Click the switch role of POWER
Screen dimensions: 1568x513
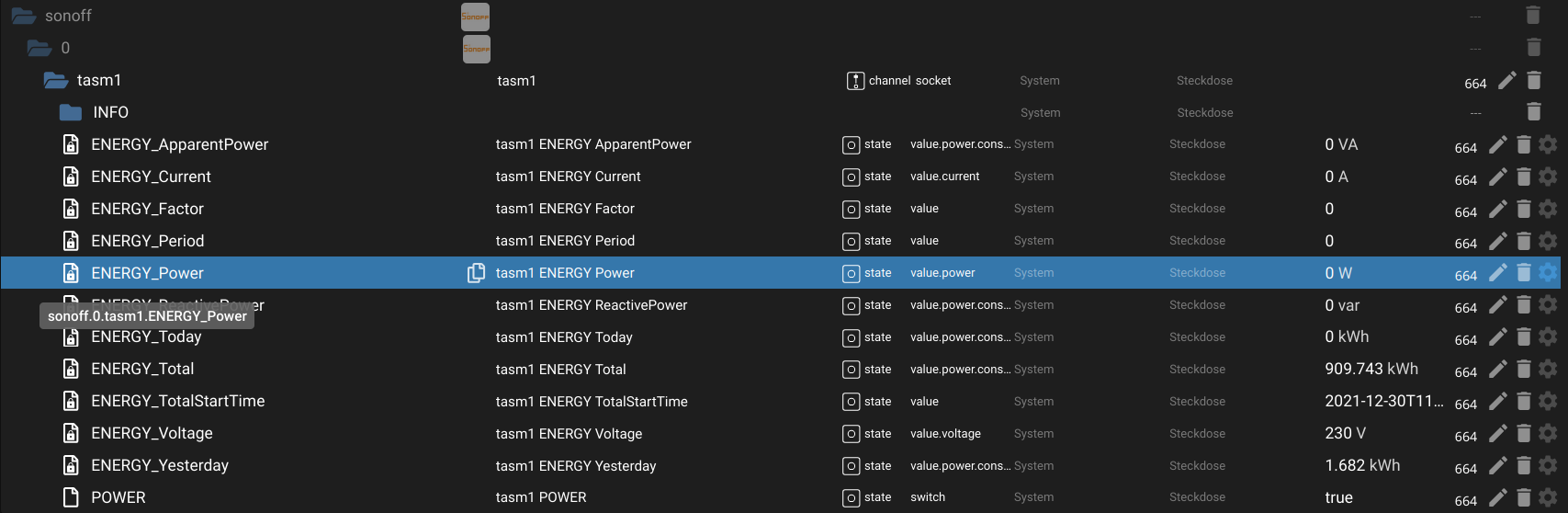tap(928, 497)
